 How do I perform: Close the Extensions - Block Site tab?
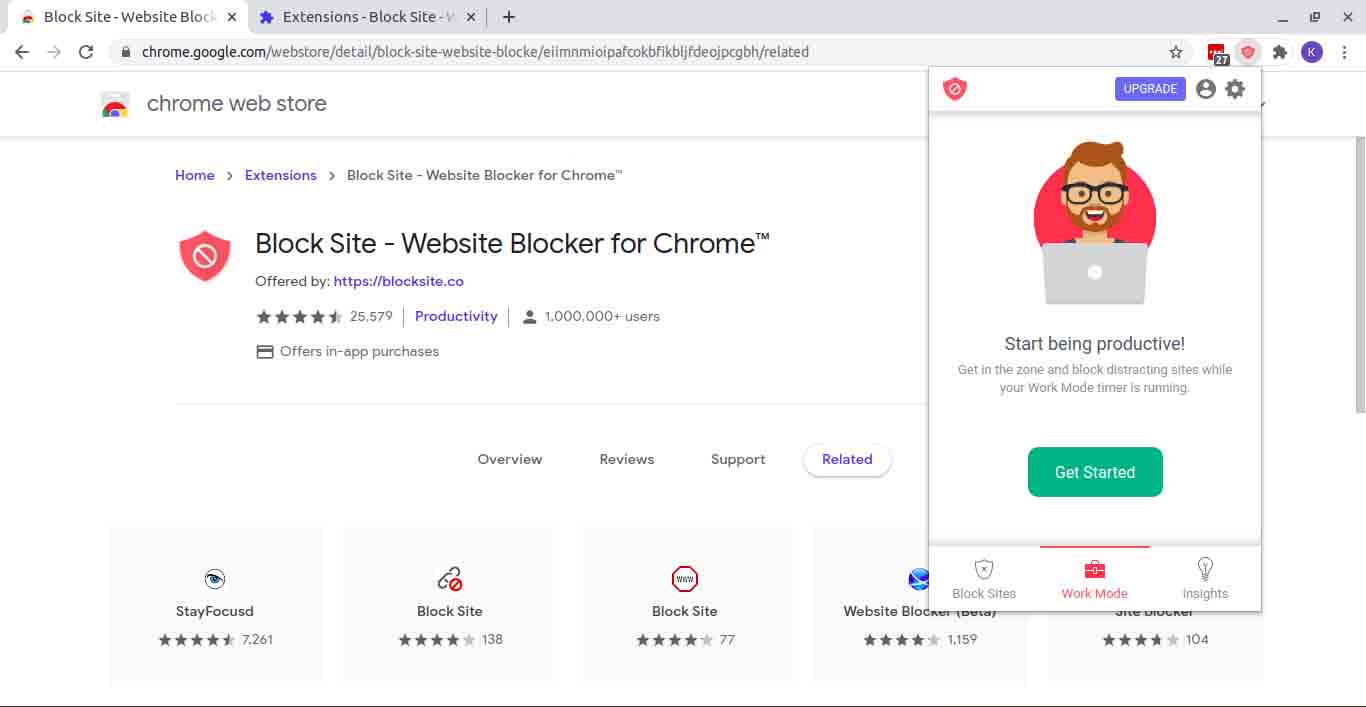point(470,17)
